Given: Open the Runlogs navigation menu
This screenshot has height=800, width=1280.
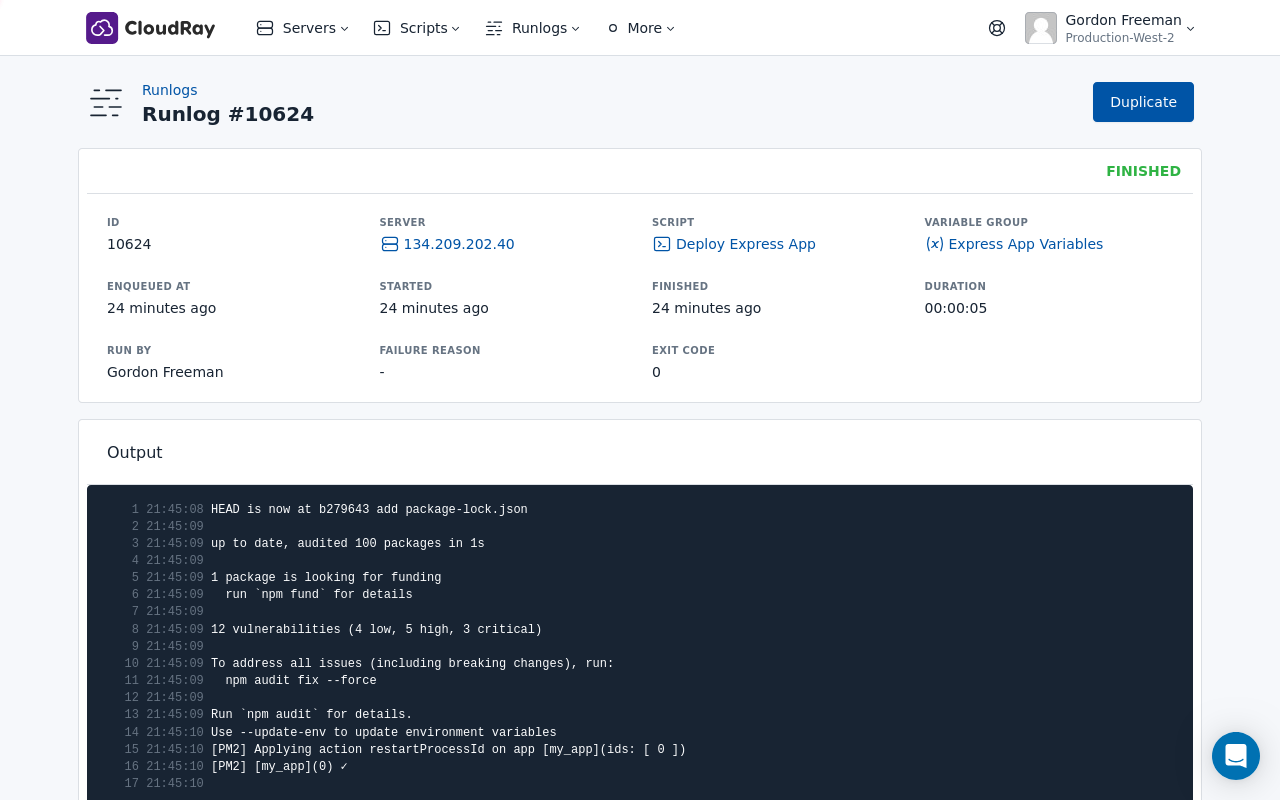Looking at the screenshot, I should (x=538, y=28).
